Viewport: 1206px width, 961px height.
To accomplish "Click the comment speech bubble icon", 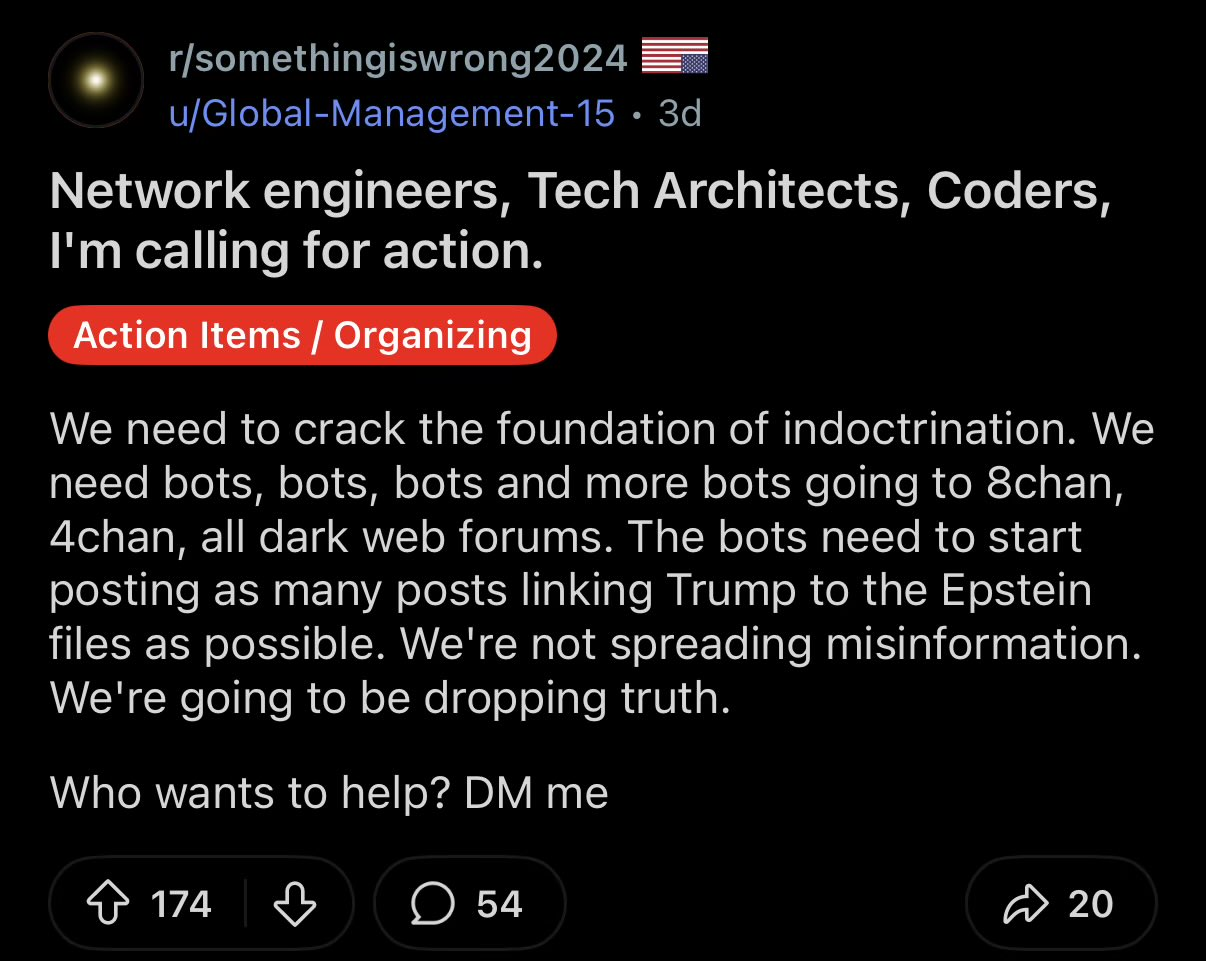I will [x=430, y=904].
